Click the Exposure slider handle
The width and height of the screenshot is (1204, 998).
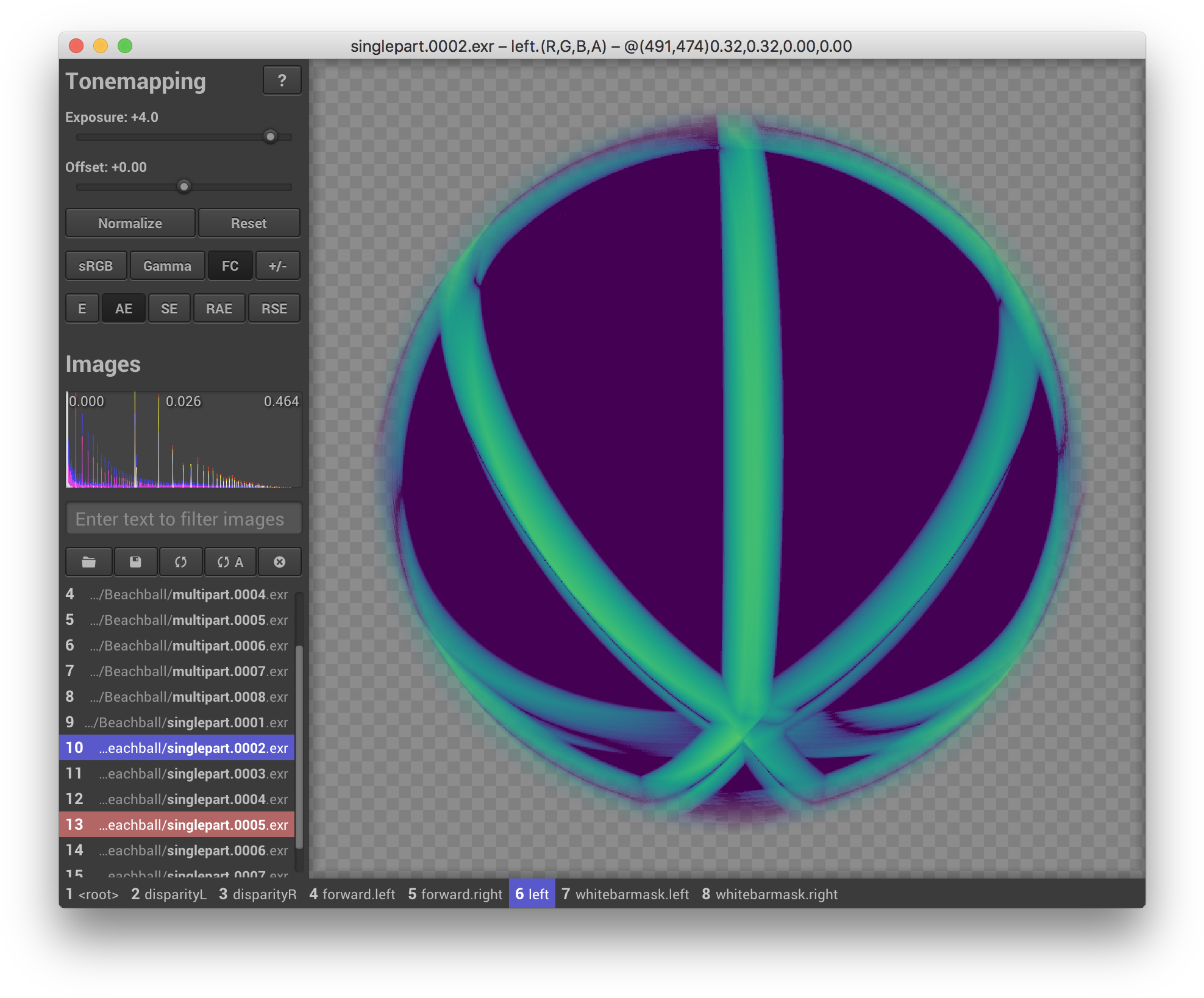[x=270, y=137]
